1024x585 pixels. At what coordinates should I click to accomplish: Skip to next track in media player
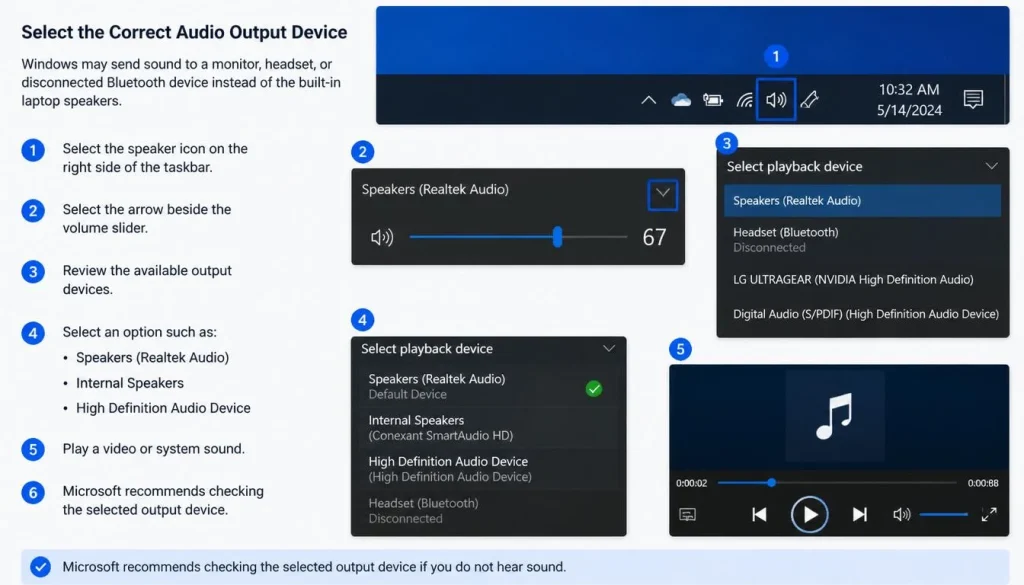point(859,514)
